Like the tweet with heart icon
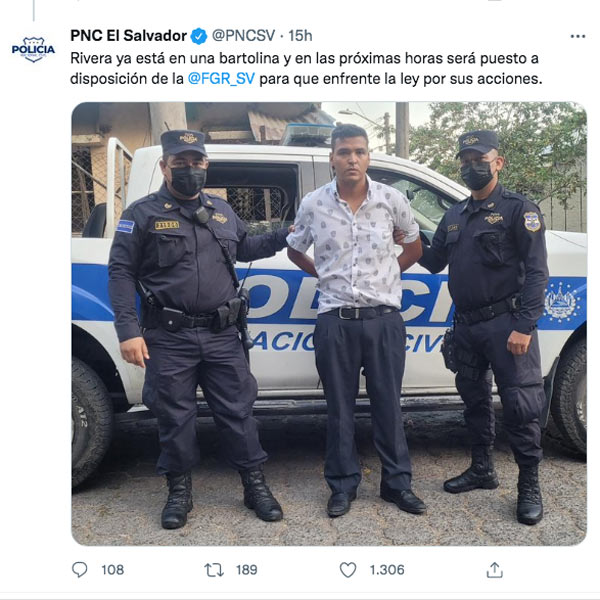 click(x=348, y=570)
